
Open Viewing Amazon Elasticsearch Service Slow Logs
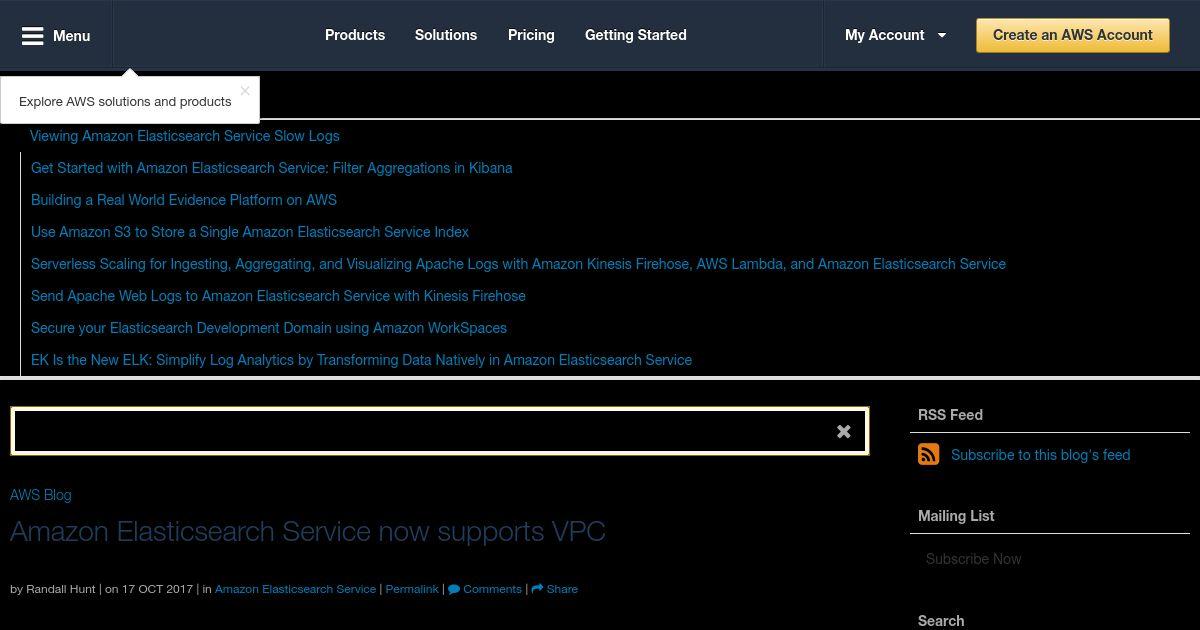[185, 136]
